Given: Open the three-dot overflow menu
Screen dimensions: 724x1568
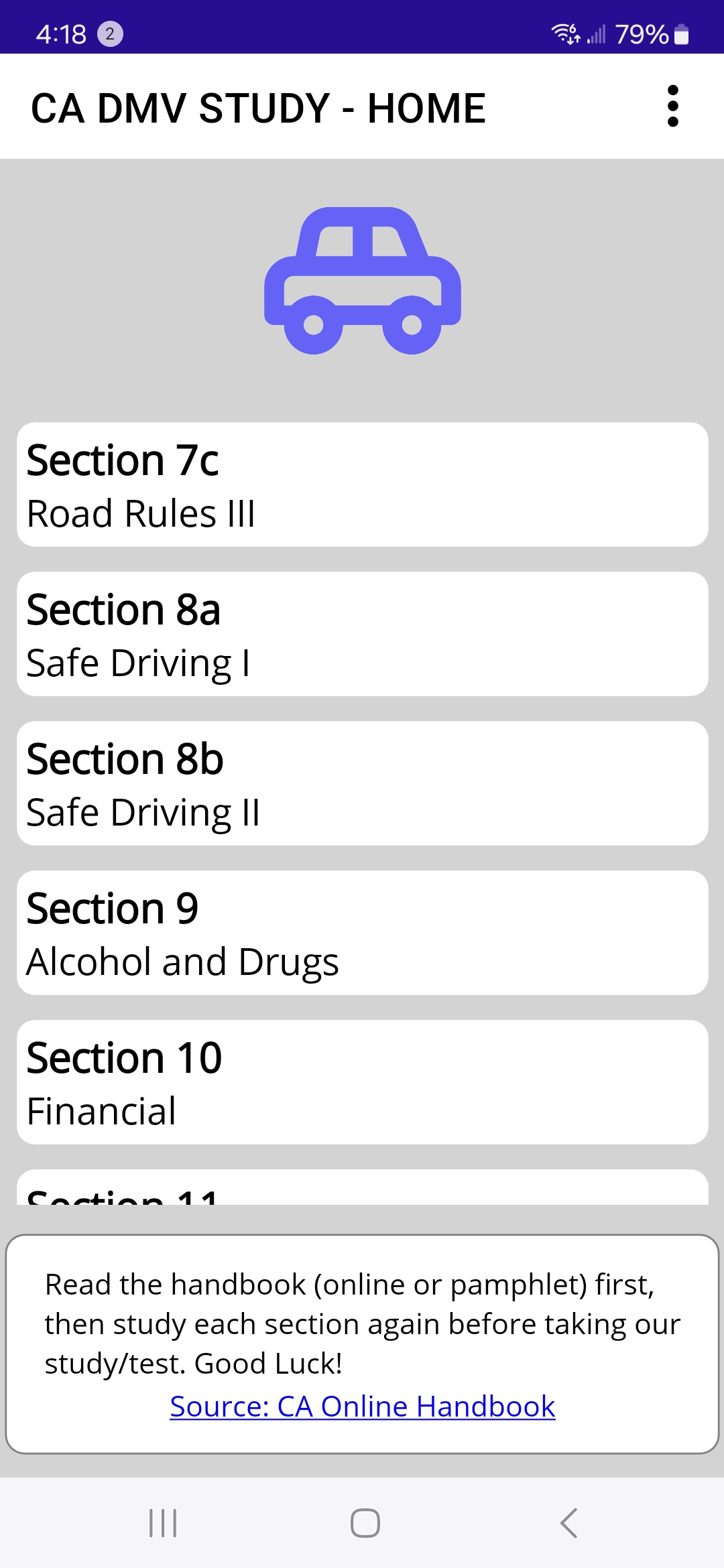Looking at the screenshot, I should pos(673,106).
